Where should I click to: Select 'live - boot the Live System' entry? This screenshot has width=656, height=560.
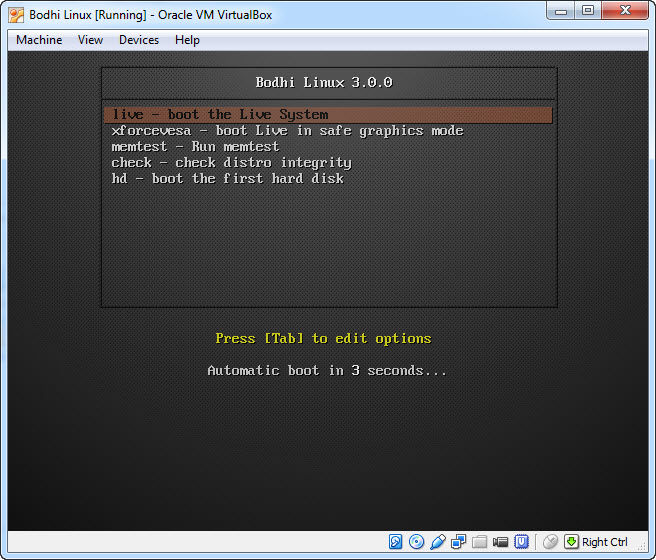click(328, 115)
